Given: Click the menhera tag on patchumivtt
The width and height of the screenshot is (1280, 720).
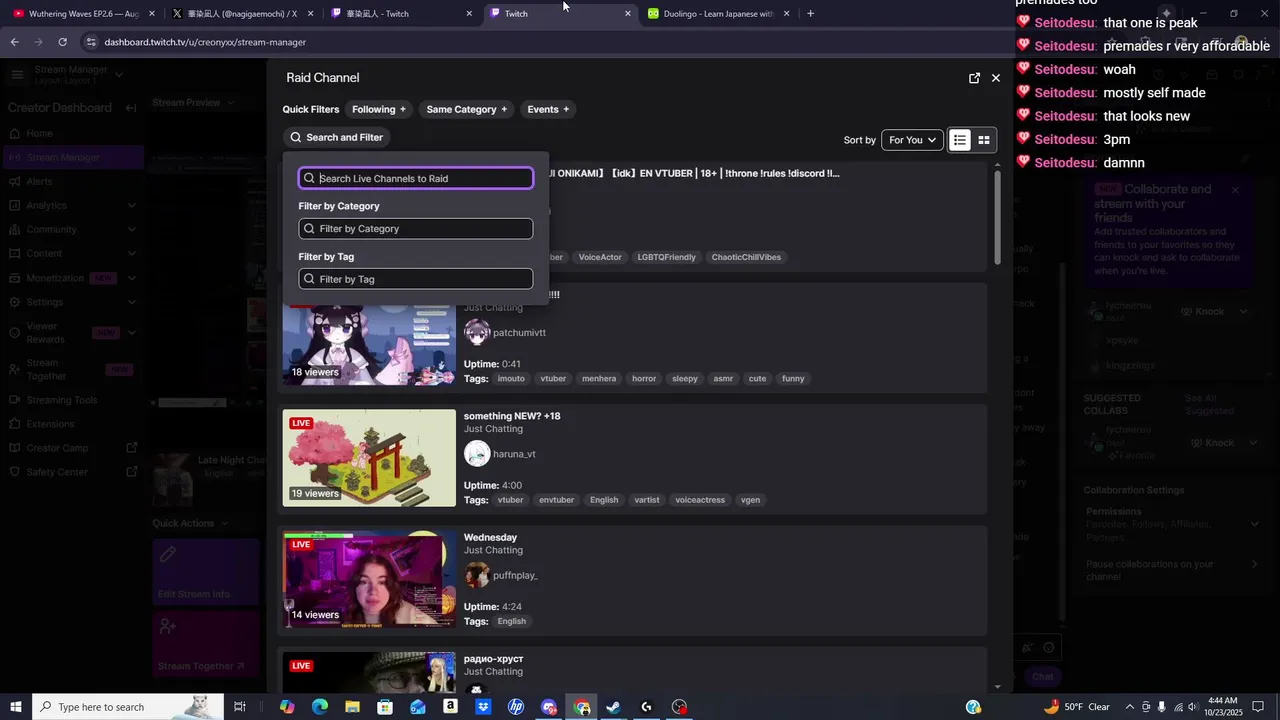Looking at the screenshot, I should click(599, 379).
